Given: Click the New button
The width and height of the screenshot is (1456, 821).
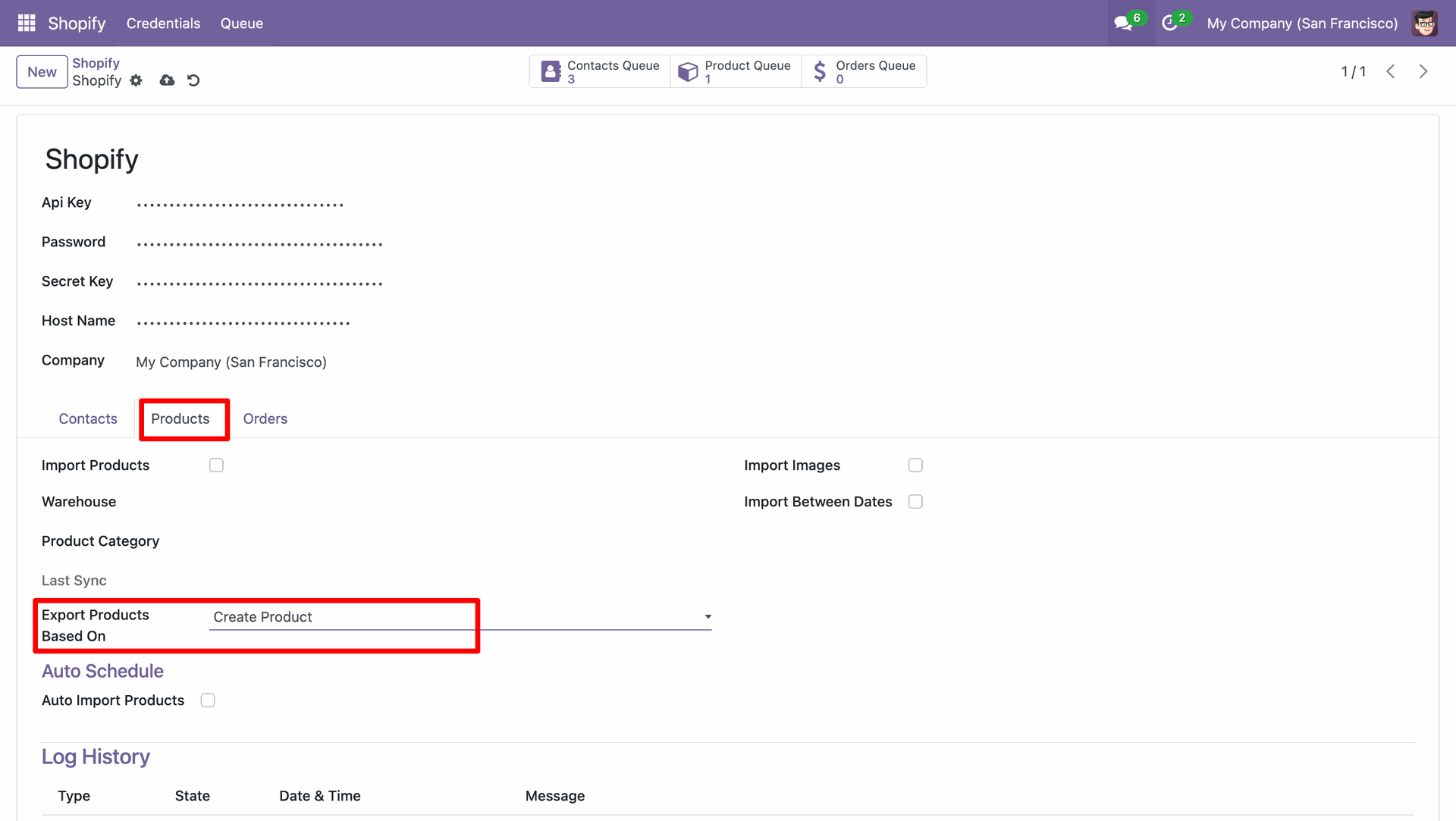Looking at the screenshot, I should click(42, 72).
